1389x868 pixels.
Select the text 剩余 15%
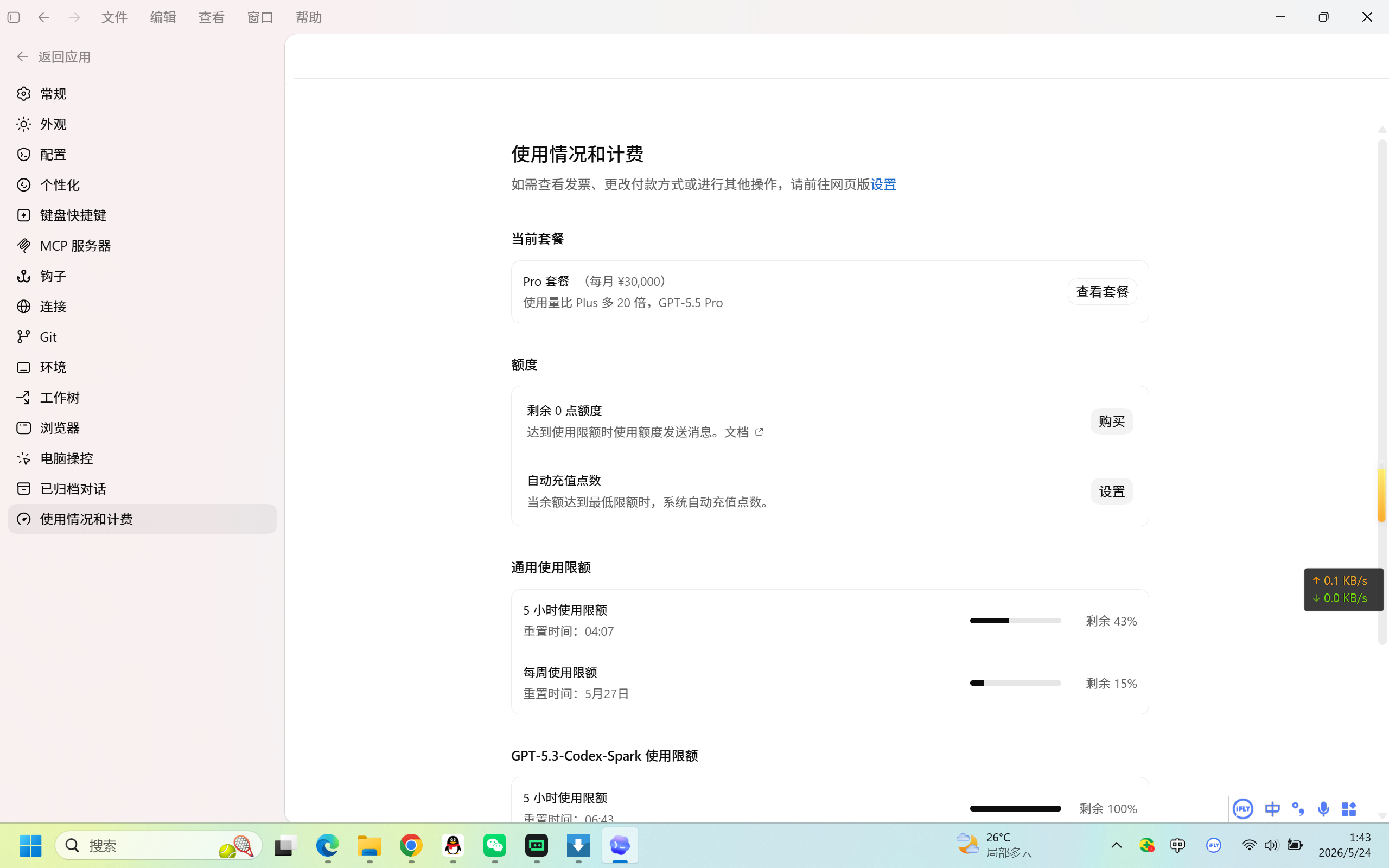tap(1111, 684)
